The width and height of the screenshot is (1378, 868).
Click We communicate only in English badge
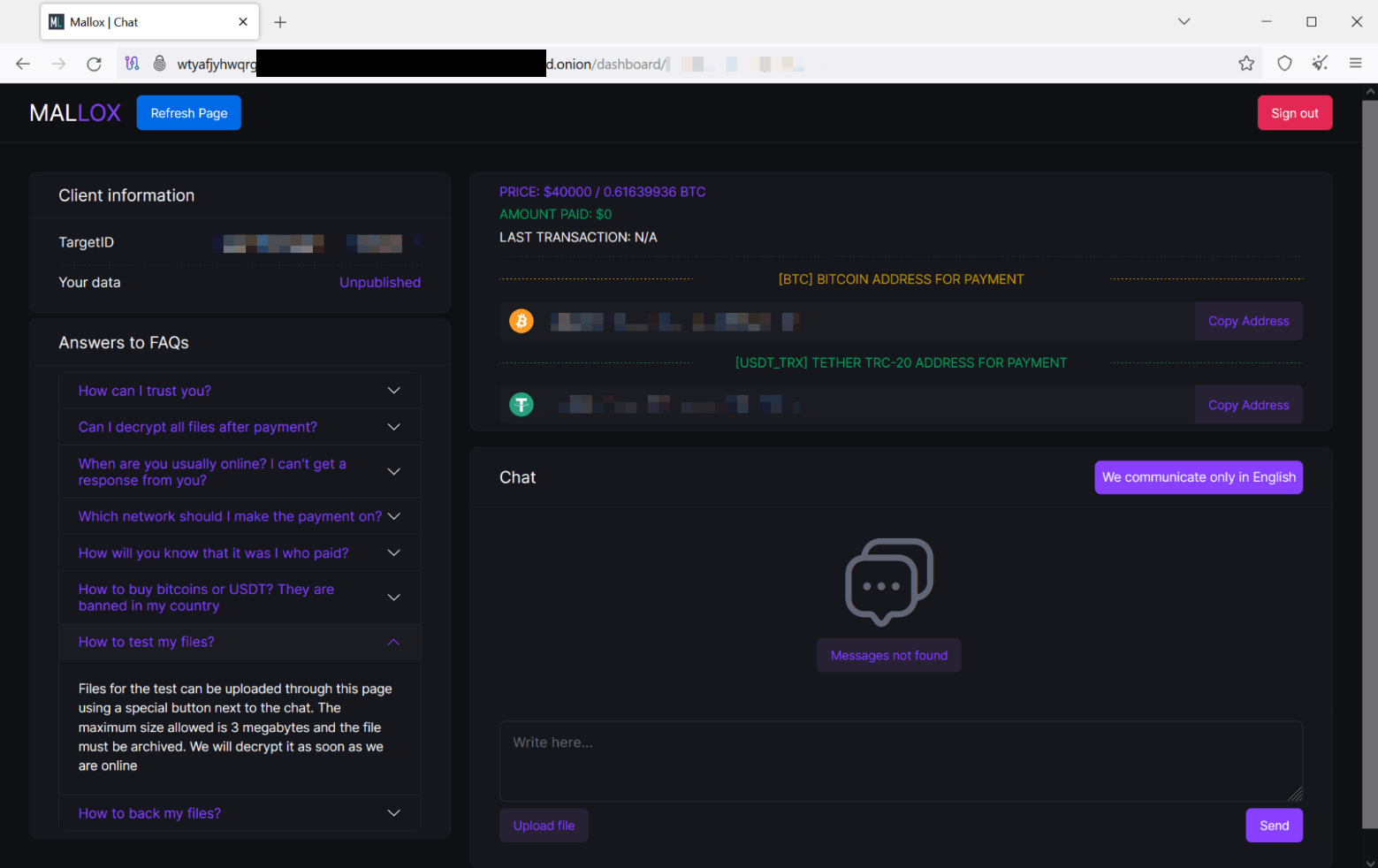click(1199, 477)
